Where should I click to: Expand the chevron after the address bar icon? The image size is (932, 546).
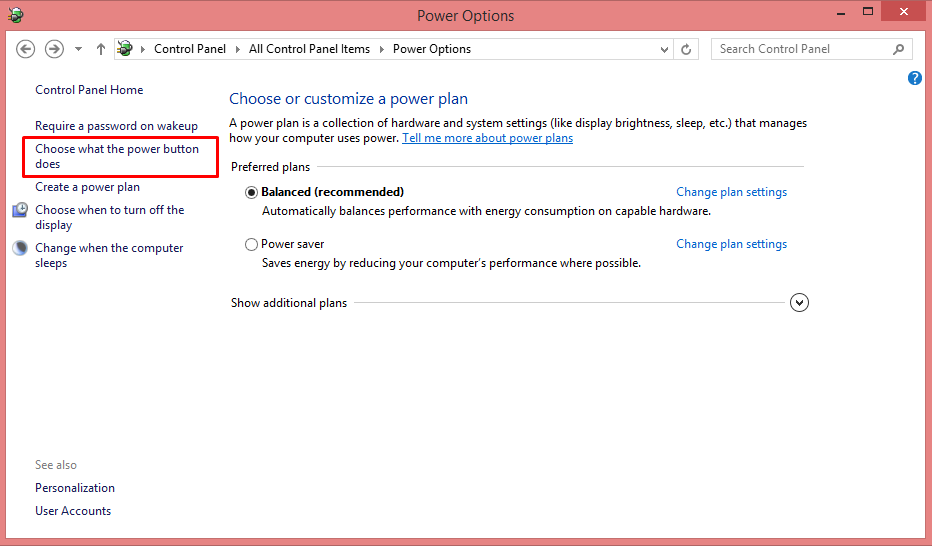coord(143,49)
